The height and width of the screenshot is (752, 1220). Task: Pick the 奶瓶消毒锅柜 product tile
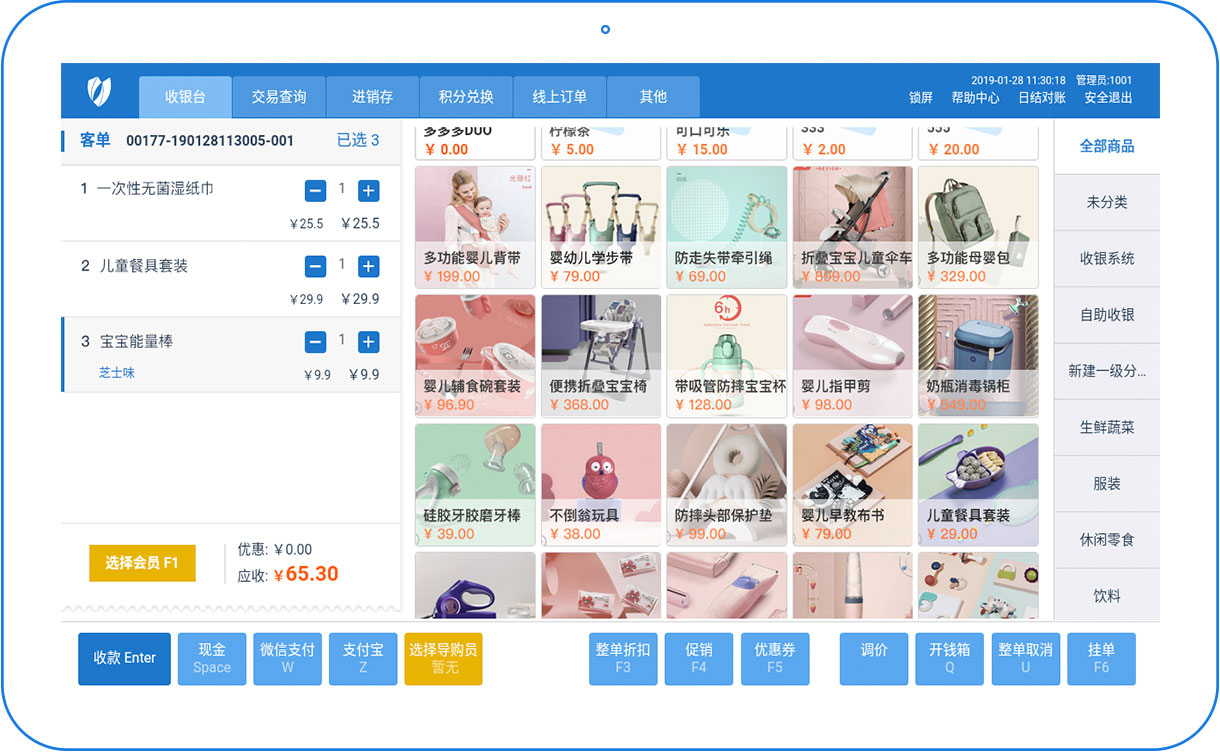[x=978, y=355]
